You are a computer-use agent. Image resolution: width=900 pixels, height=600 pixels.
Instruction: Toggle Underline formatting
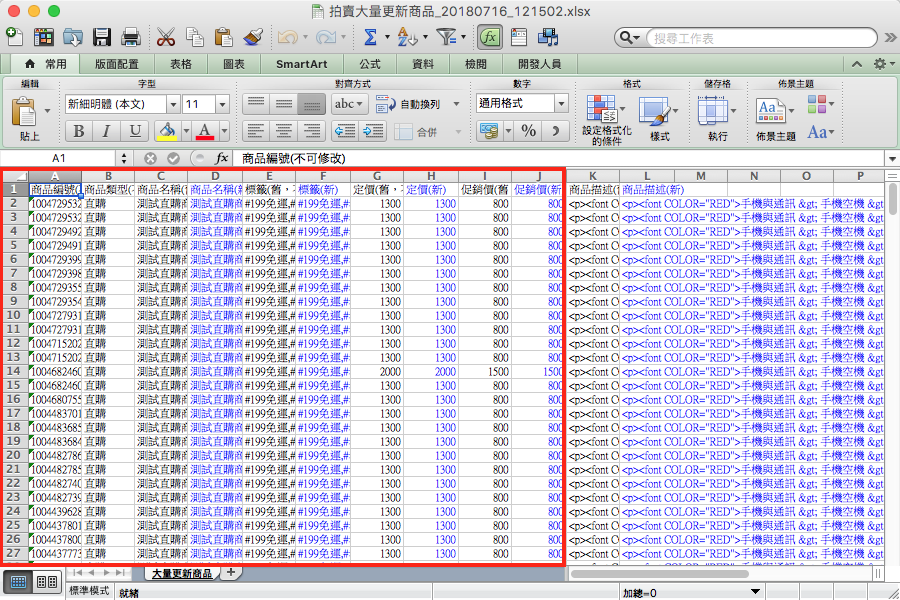135,131
